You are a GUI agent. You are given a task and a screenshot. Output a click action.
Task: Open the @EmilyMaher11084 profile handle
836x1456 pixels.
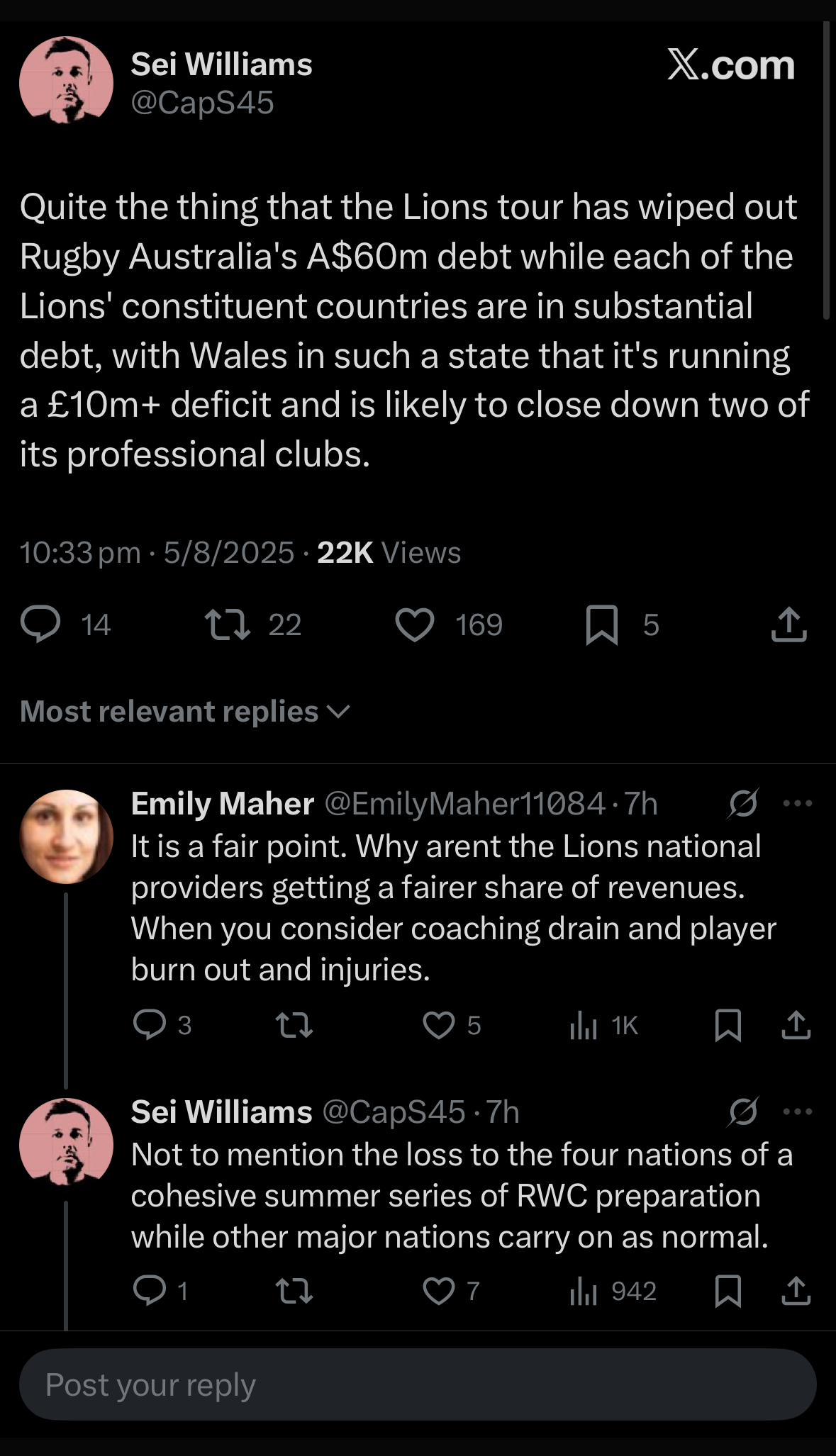tap(465, 804)
